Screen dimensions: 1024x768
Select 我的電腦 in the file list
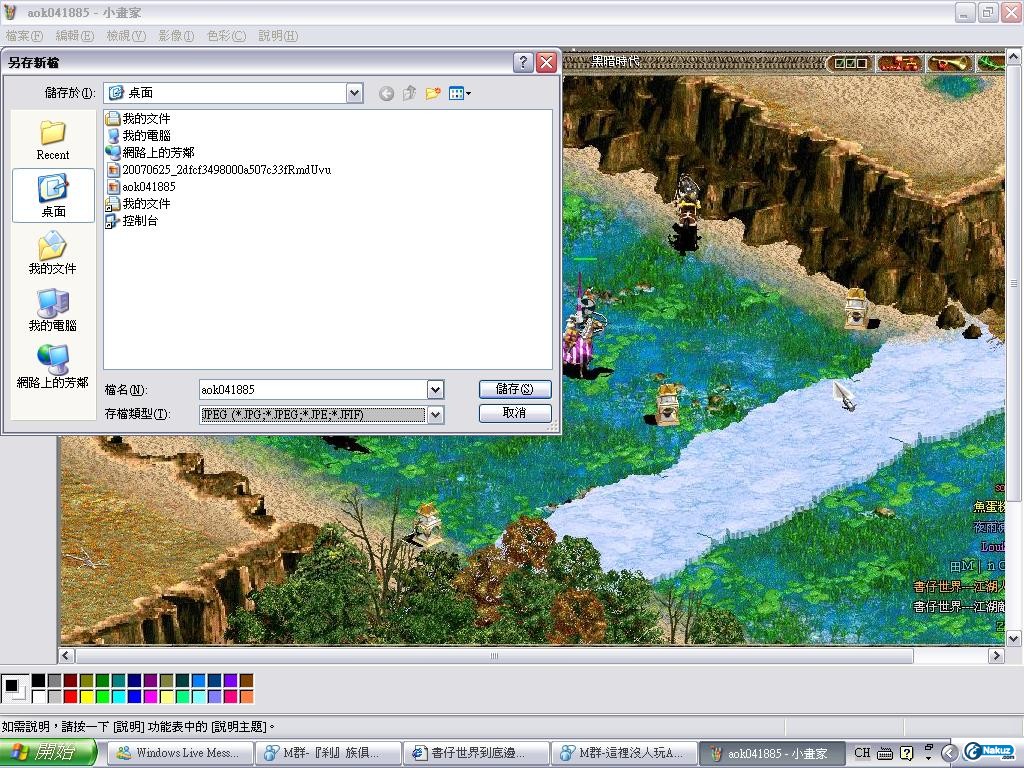pos(138,135)
